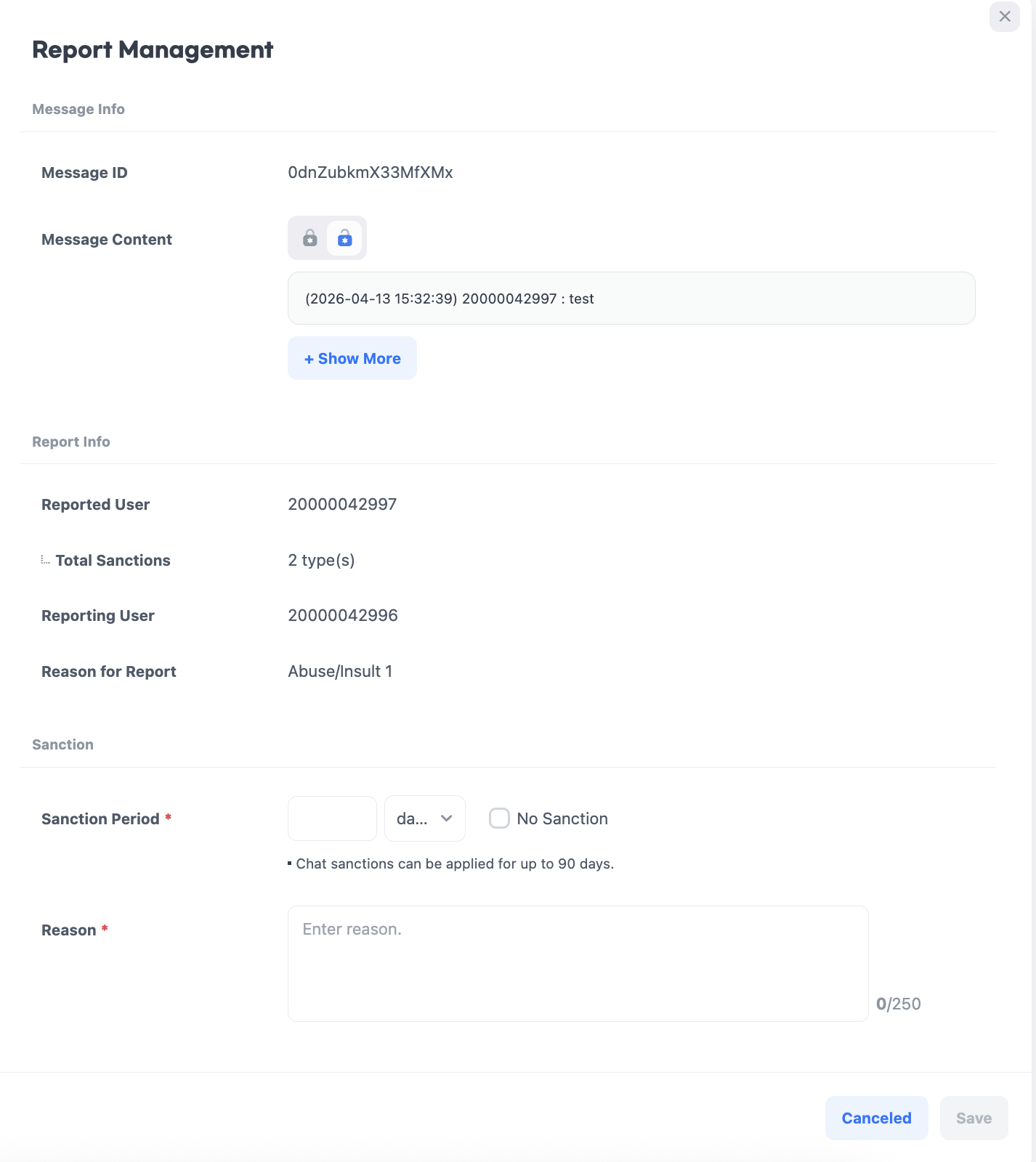Switch message content to locked (masked) view
Image resolution: width=1036 pixels, height=1162 pixels.
pyautogui.click(x=310, y=238)
